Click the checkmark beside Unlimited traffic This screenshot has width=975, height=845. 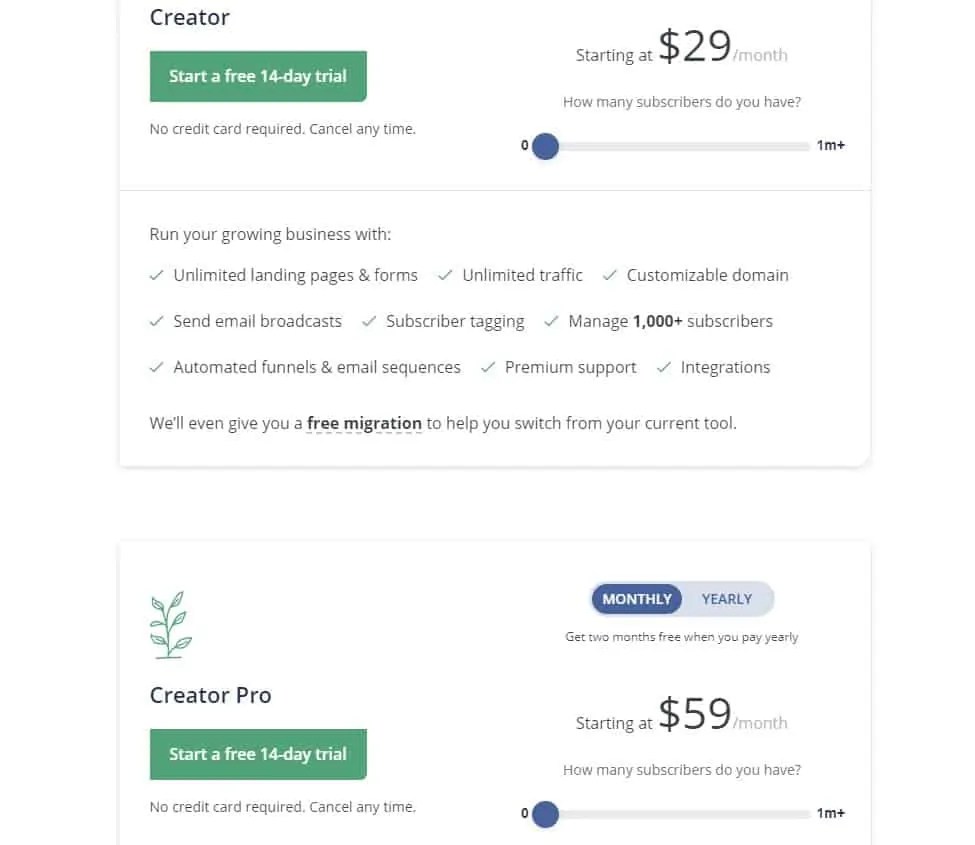pos(445,275)
